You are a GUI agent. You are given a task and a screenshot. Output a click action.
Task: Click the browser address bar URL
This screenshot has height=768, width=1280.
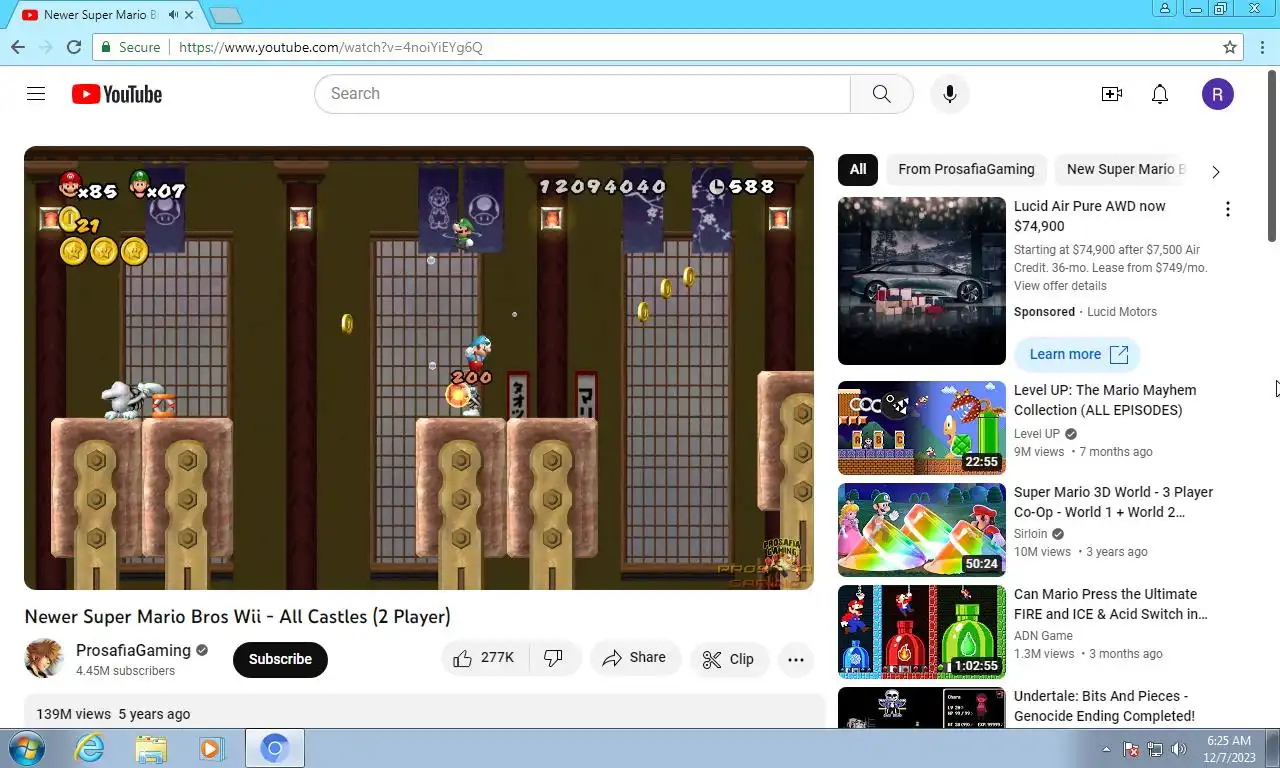point(330,47)
